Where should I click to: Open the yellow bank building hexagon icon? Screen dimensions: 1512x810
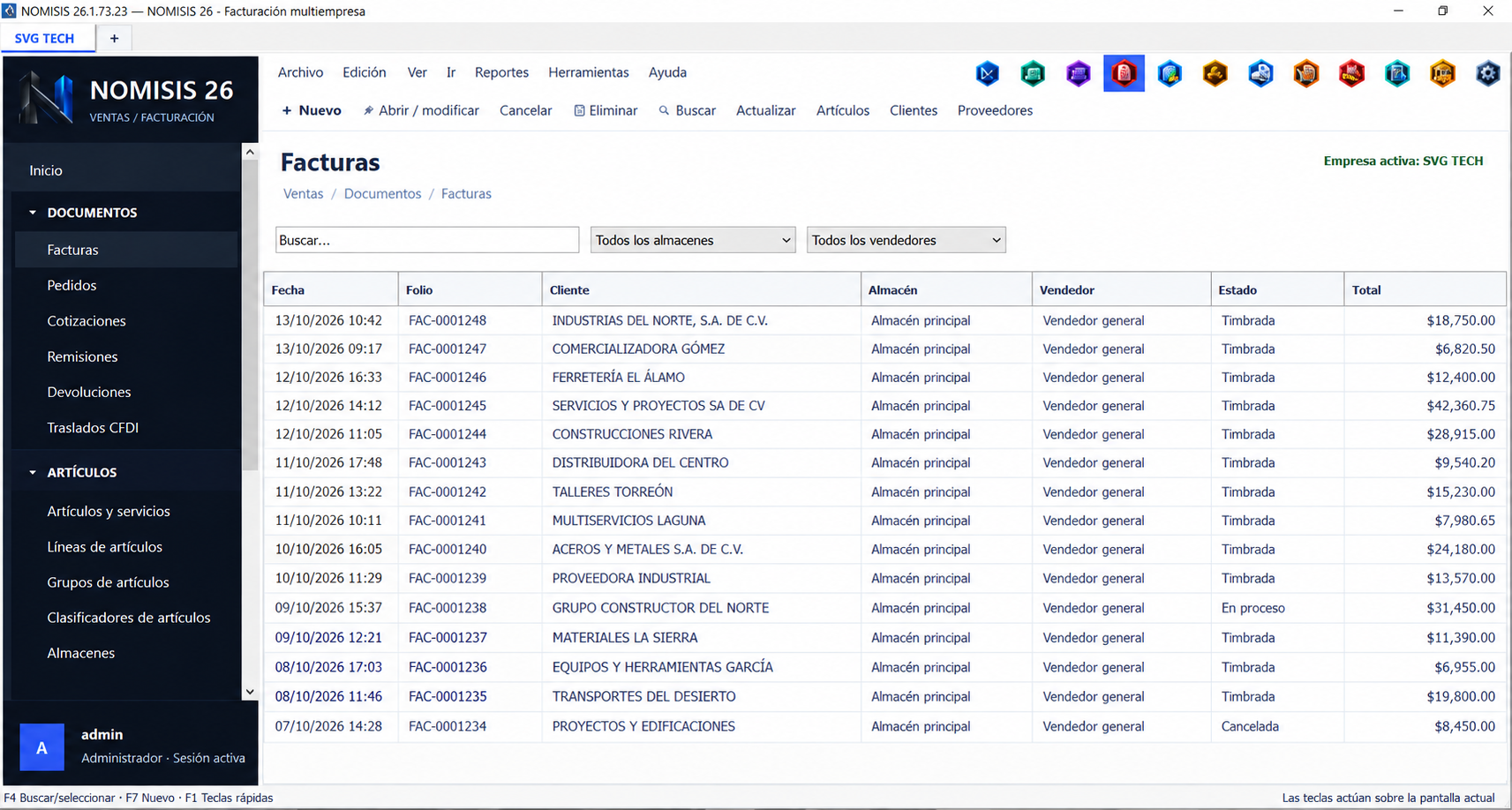1442,73
